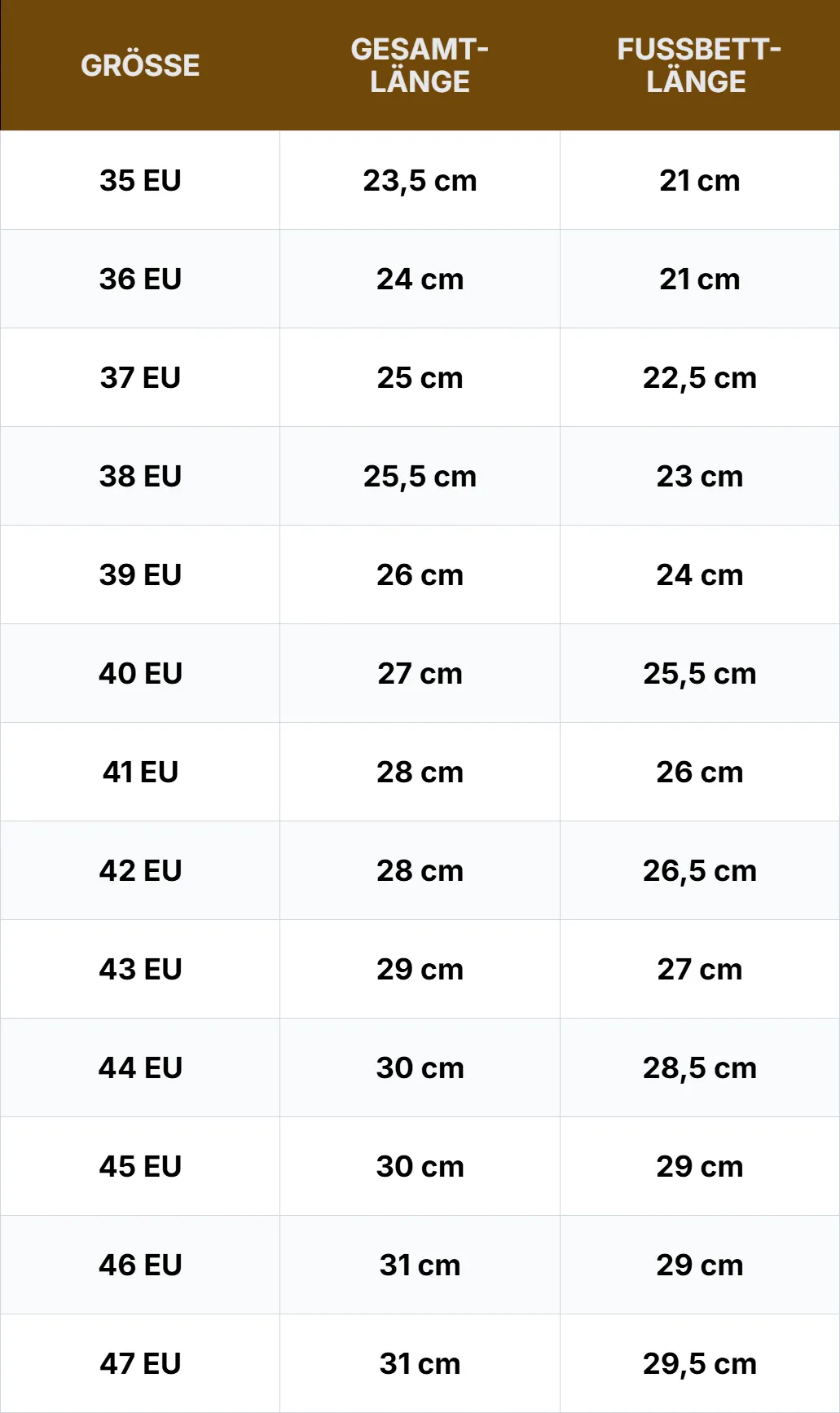Screen dimensions: 840x1413
Task: Click footbed length 22,5 cm cell
Action: click(699, 377)
